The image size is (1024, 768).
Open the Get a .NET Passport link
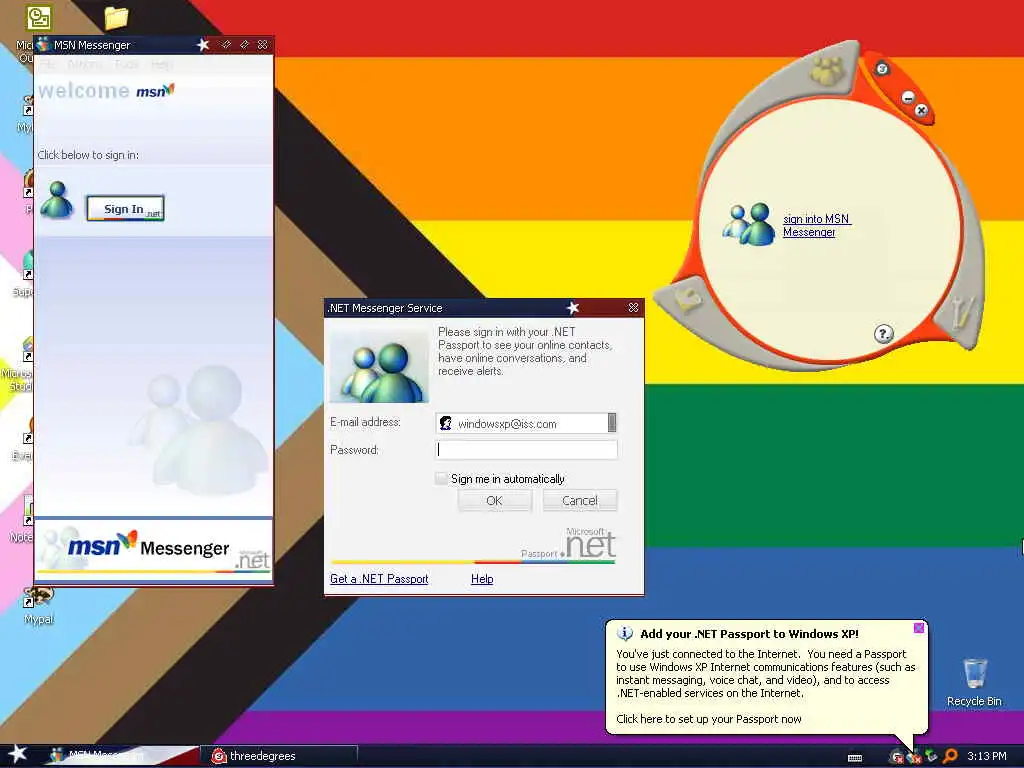(379, 579)
